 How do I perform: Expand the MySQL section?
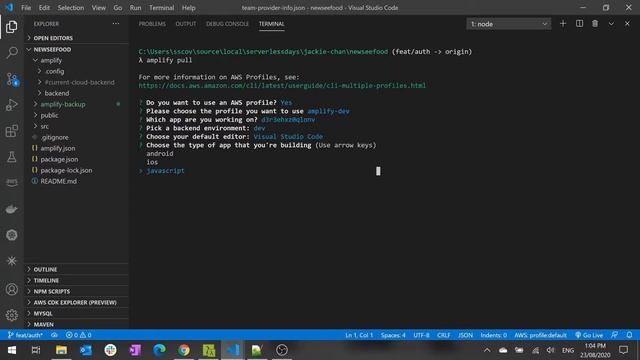77,314
